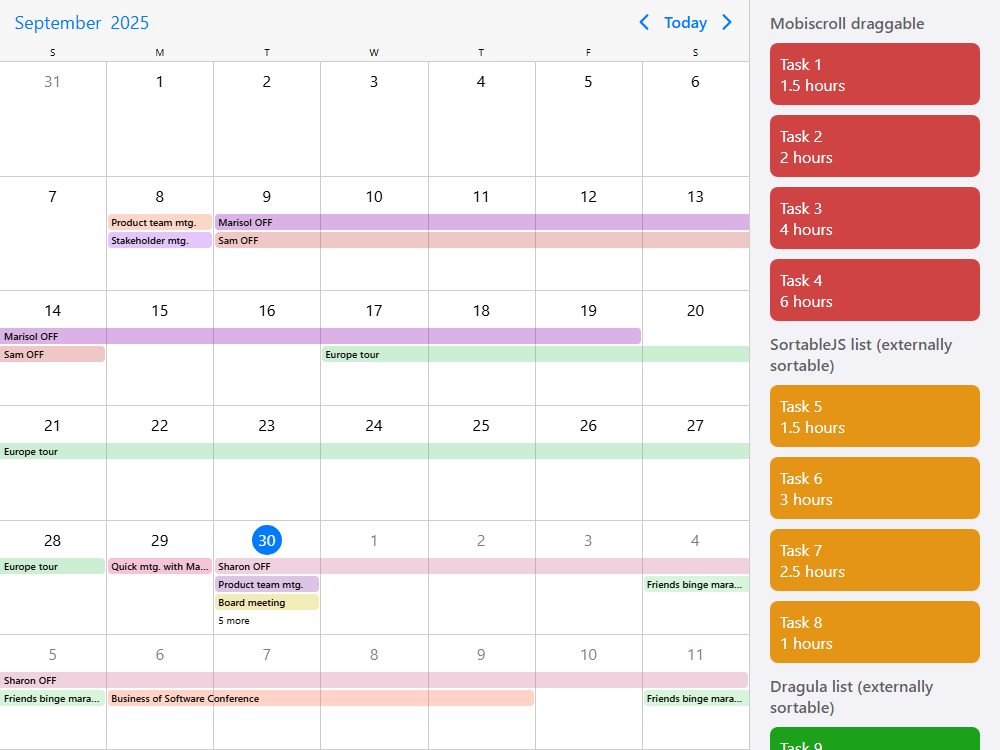Select the Task 7 2.5 hours card
The height and width of the screenshot is (750, 1000).
coord(874,560)
